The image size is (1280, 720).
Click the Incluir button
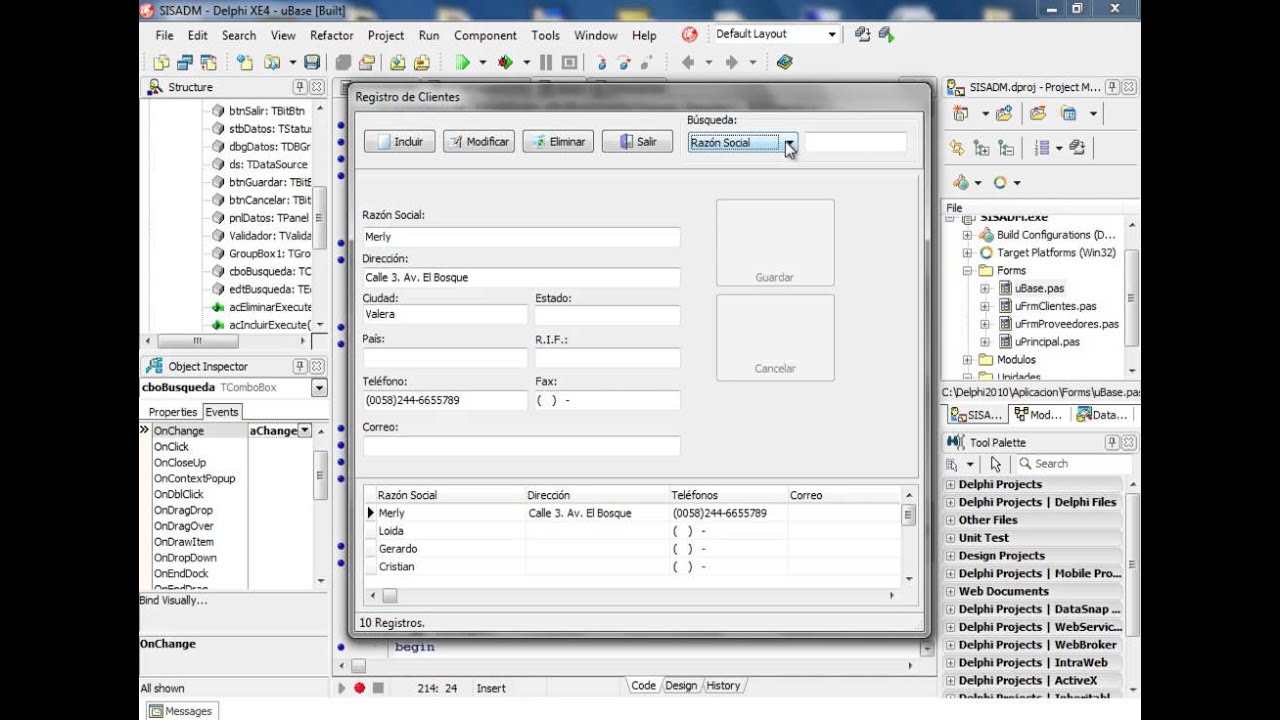click(x=399, y=142)
